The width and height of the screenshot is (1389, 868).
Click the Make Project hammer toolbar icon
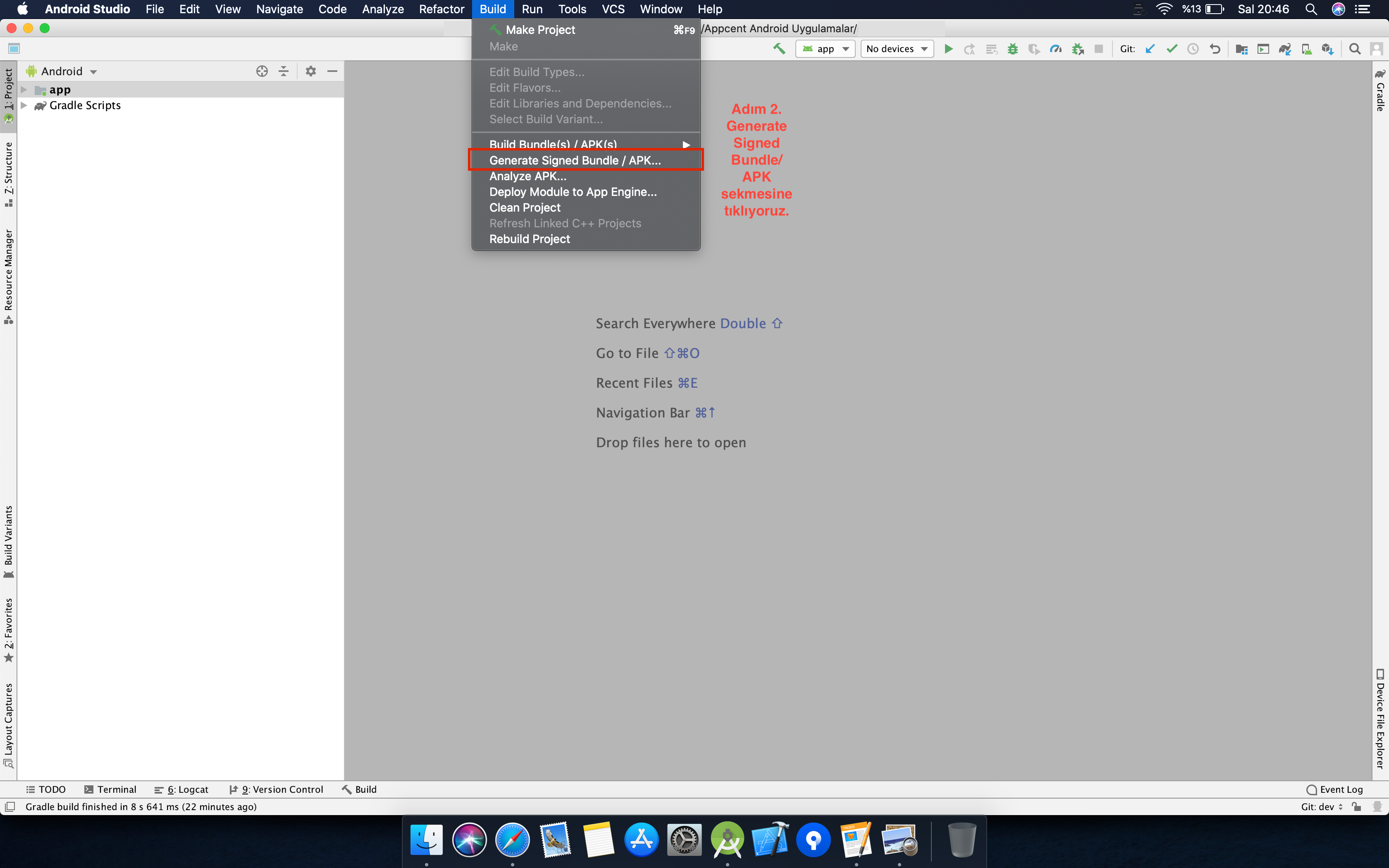click(x=779, y=49)
